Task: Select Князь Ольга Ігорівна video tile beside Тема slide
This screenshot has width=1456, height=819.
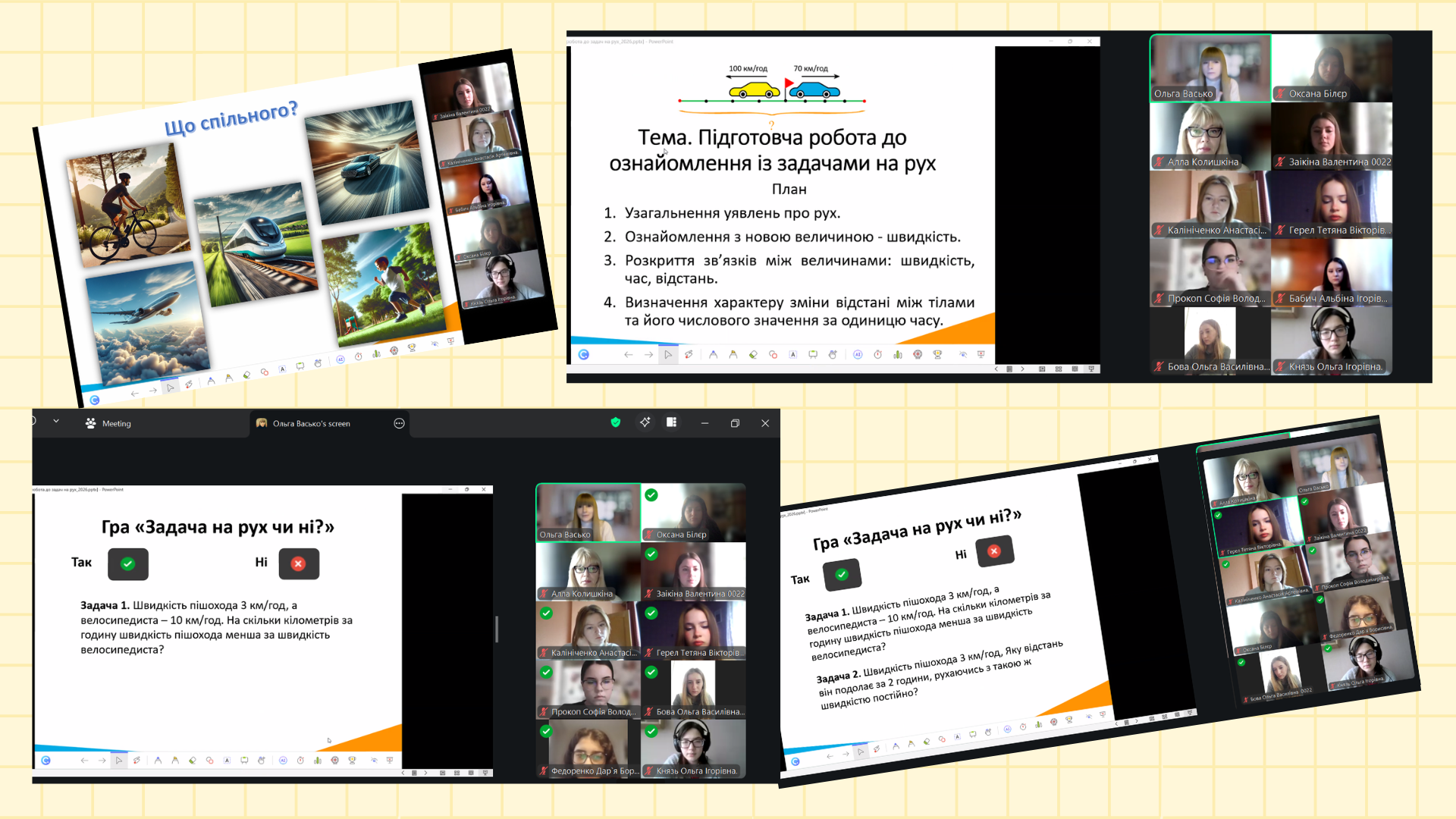Action: 1332,341
